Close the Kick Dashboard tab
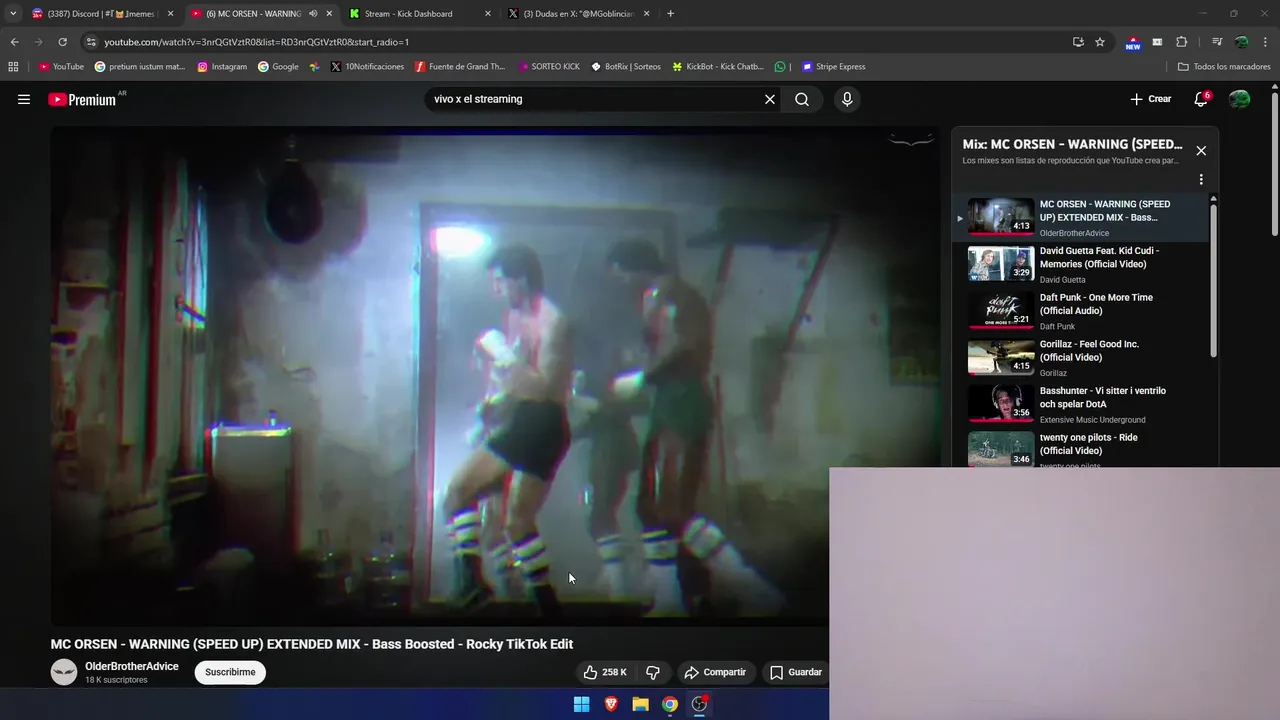The width and height of the screenshot is (1280, 720). [488, 14]
